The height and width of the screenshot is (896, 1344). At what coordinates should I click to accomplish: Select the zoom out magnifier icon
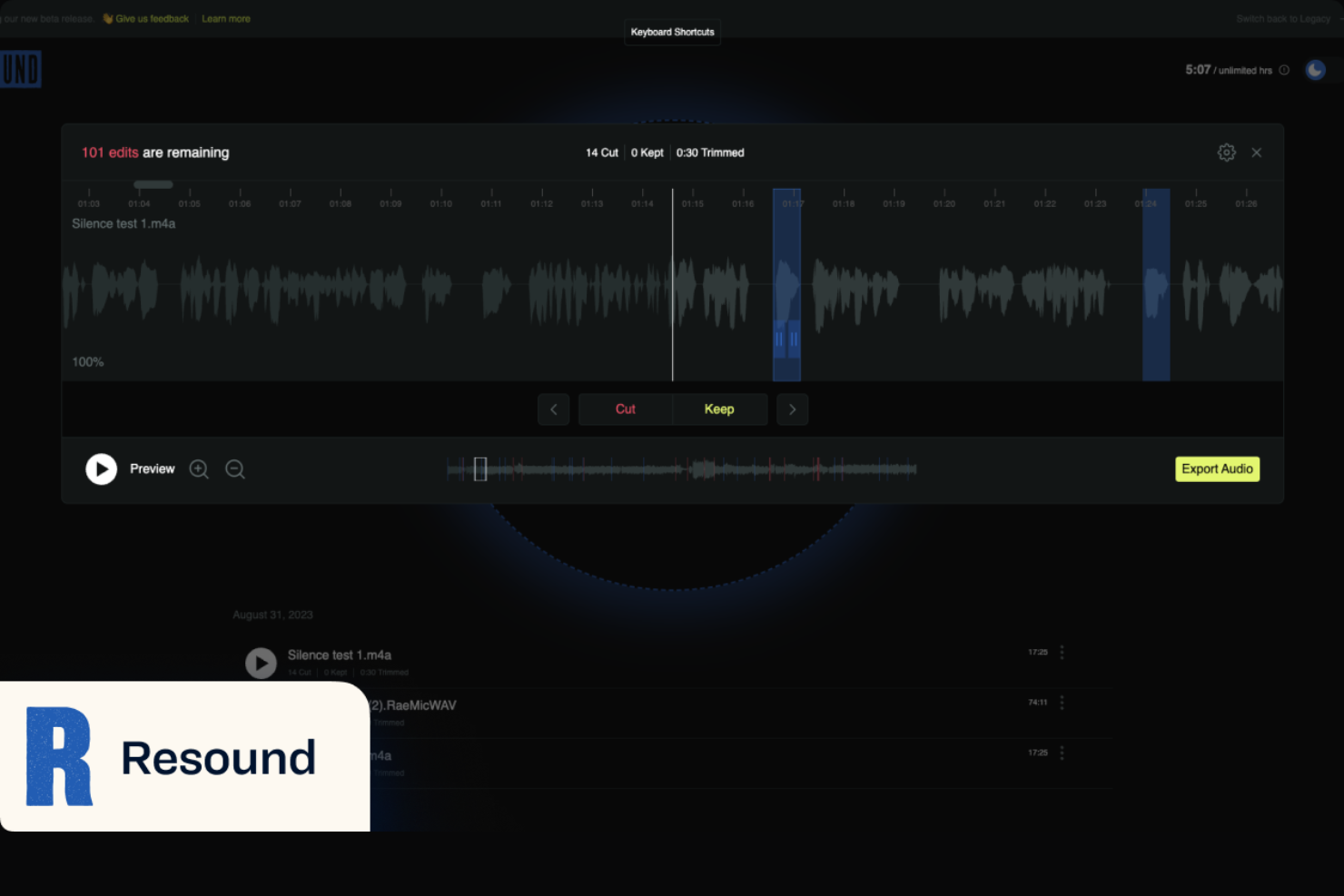(x=234, y=468)
